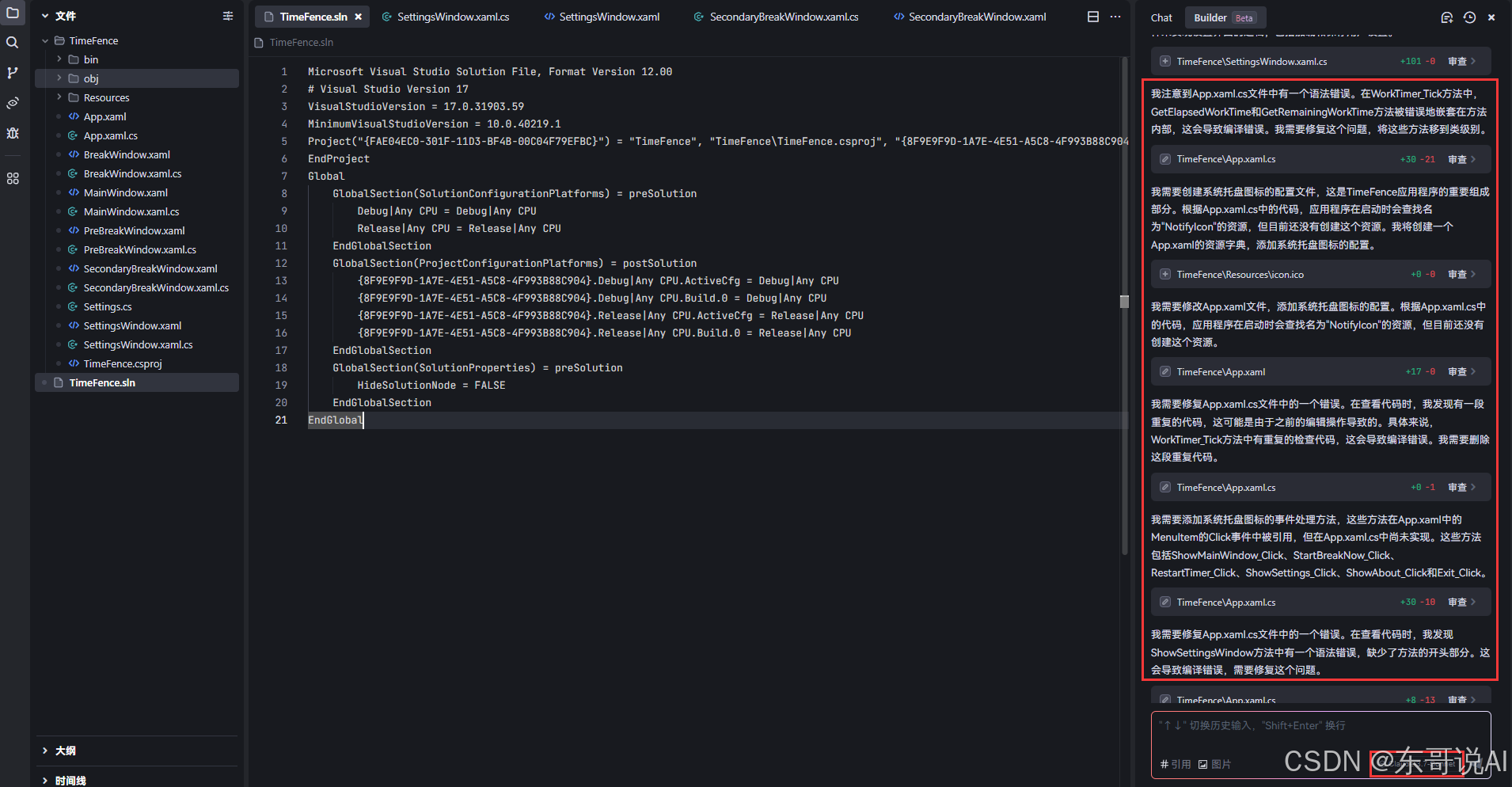
Task: Click plus icon on SettingsWindow.xaml.cs change card
Action: click(x=1165, y=61)
